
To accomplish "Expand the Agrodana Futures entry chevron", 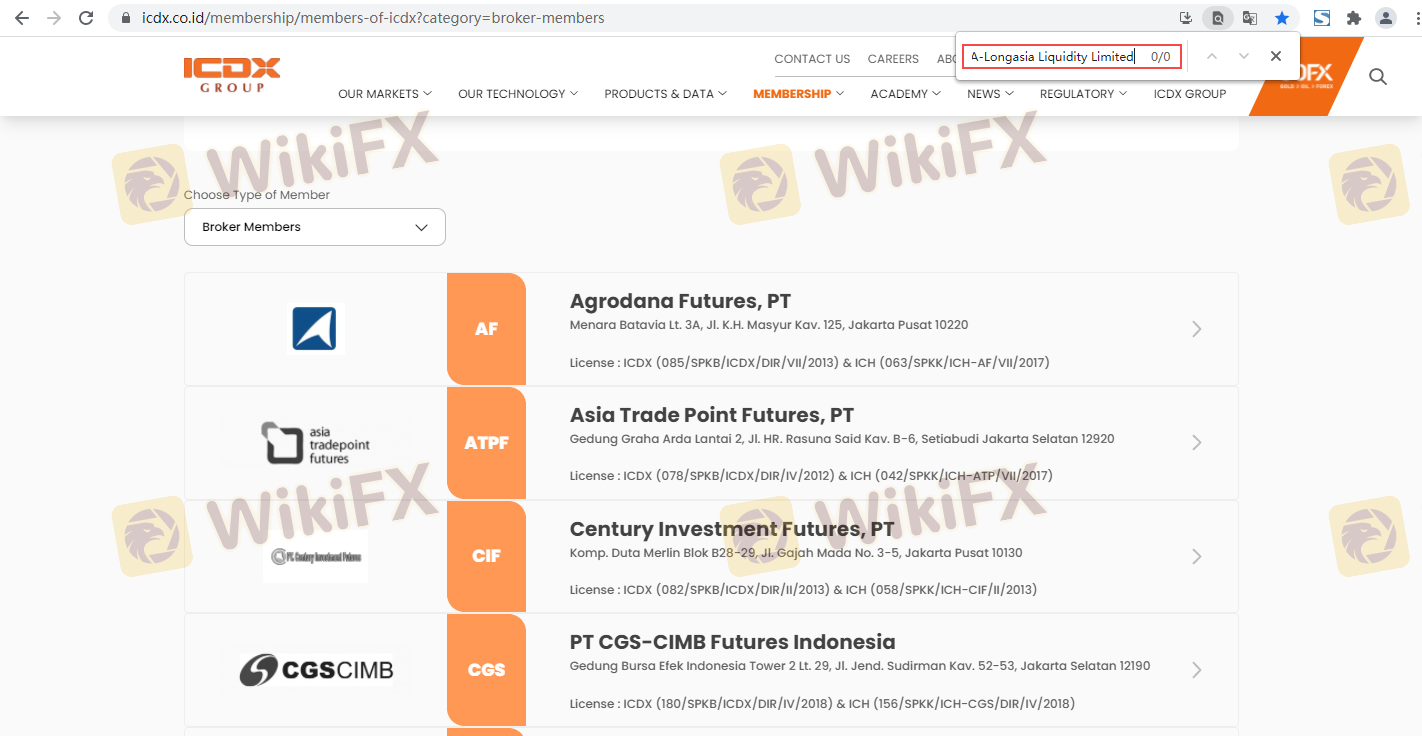I will pos(1196,329).
